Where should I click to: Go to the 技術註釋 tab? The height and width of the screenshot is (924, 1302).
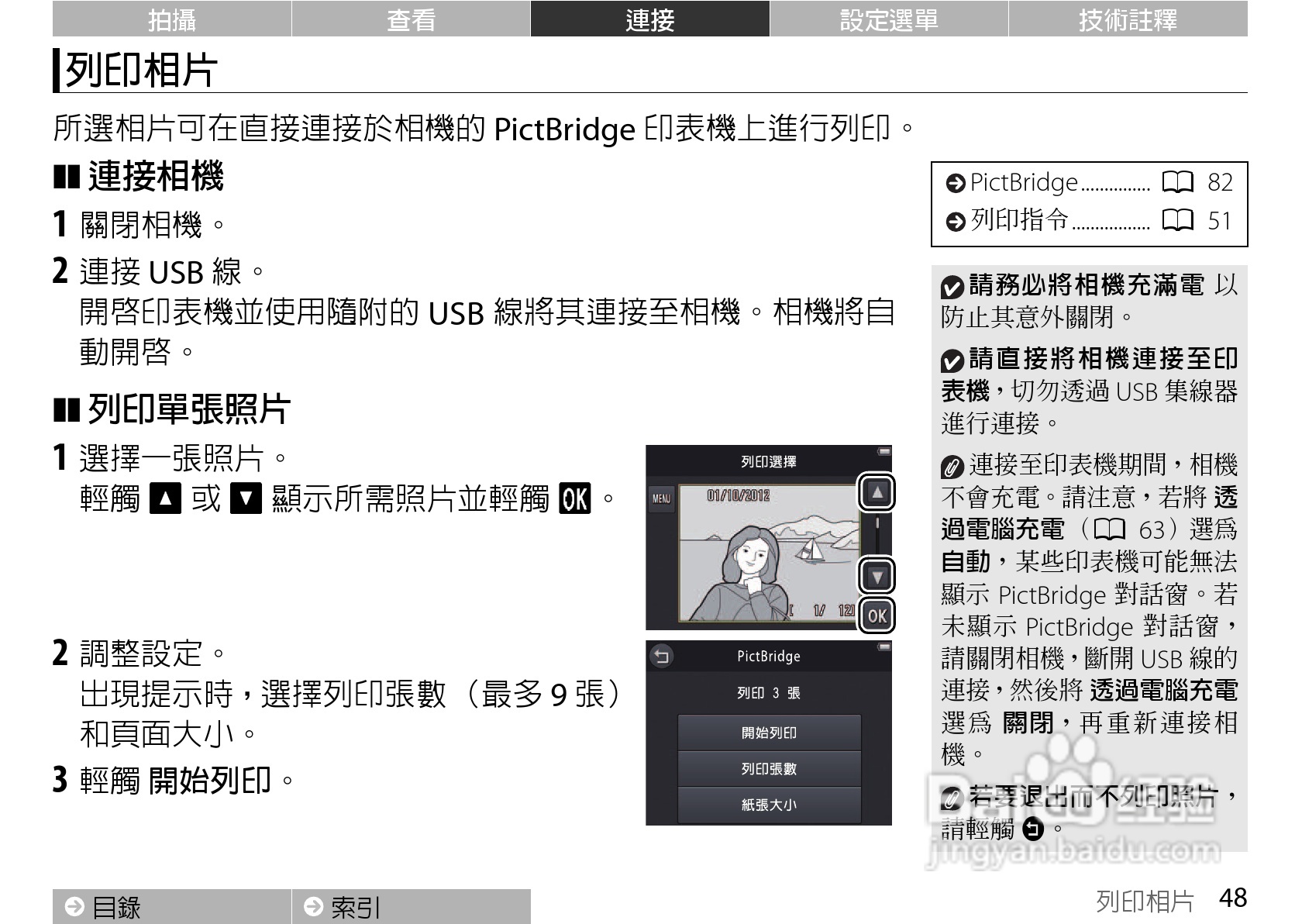pyautogui.click(x=1128, y=19)
